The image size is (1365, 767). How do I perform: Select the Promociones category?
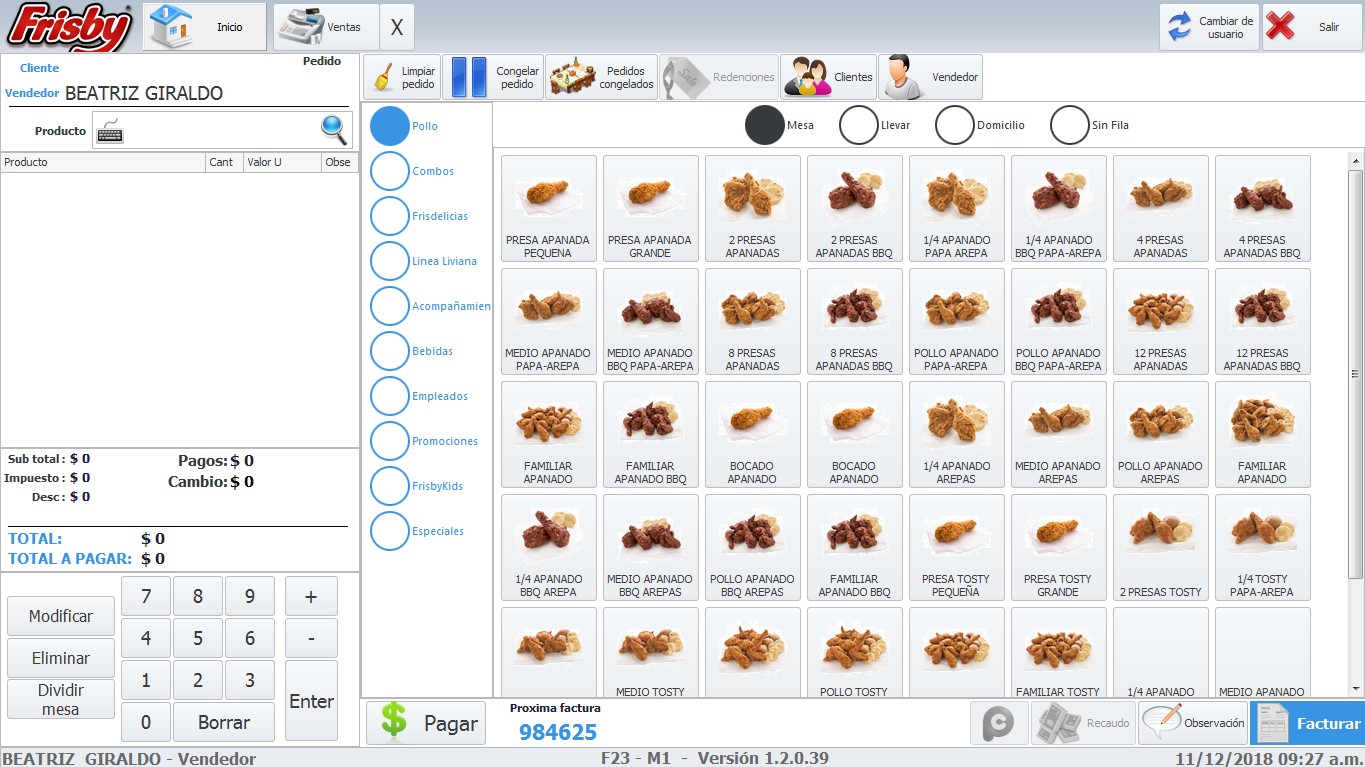pyautogui.click(x=390, y=441)
